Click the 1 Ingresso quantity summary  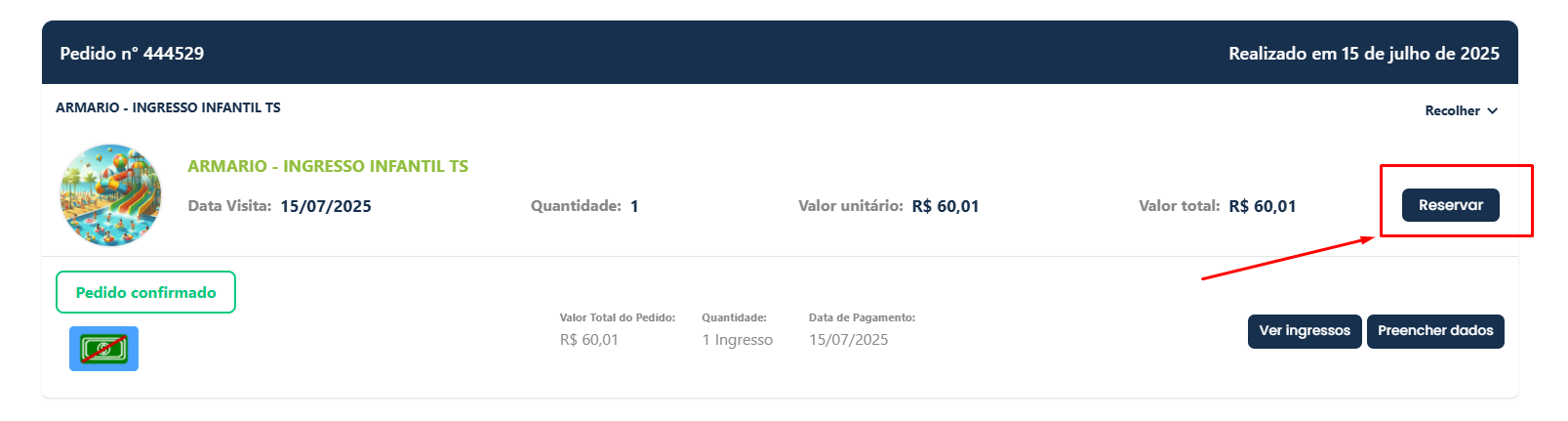(737, 340)
